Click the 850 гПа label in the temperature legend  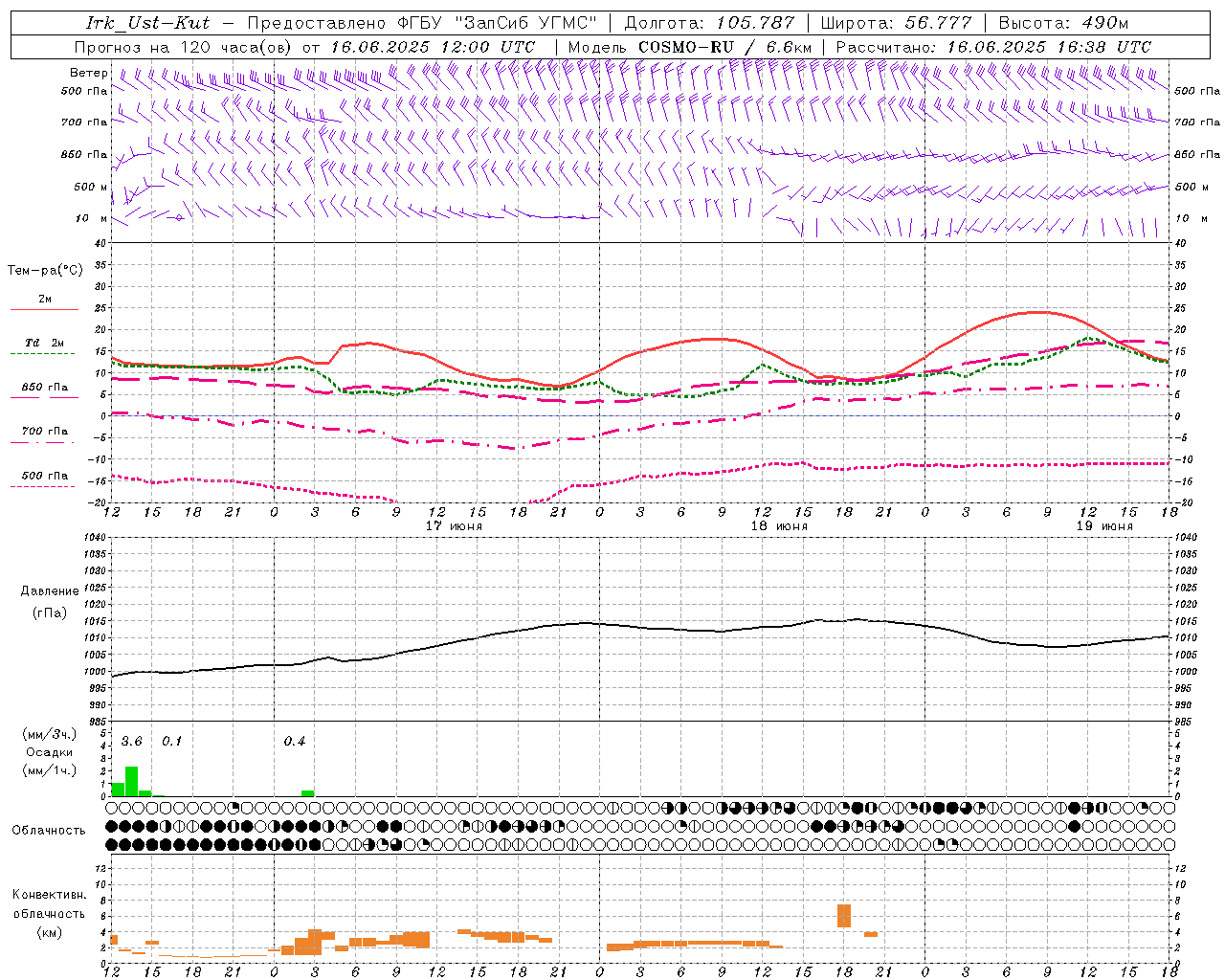(45, 388)
